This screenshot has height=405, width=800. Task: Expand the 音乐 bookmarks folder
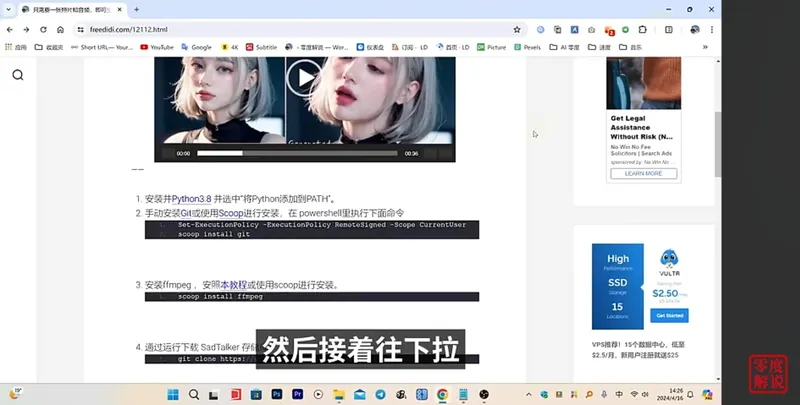(x=630, y=47)
